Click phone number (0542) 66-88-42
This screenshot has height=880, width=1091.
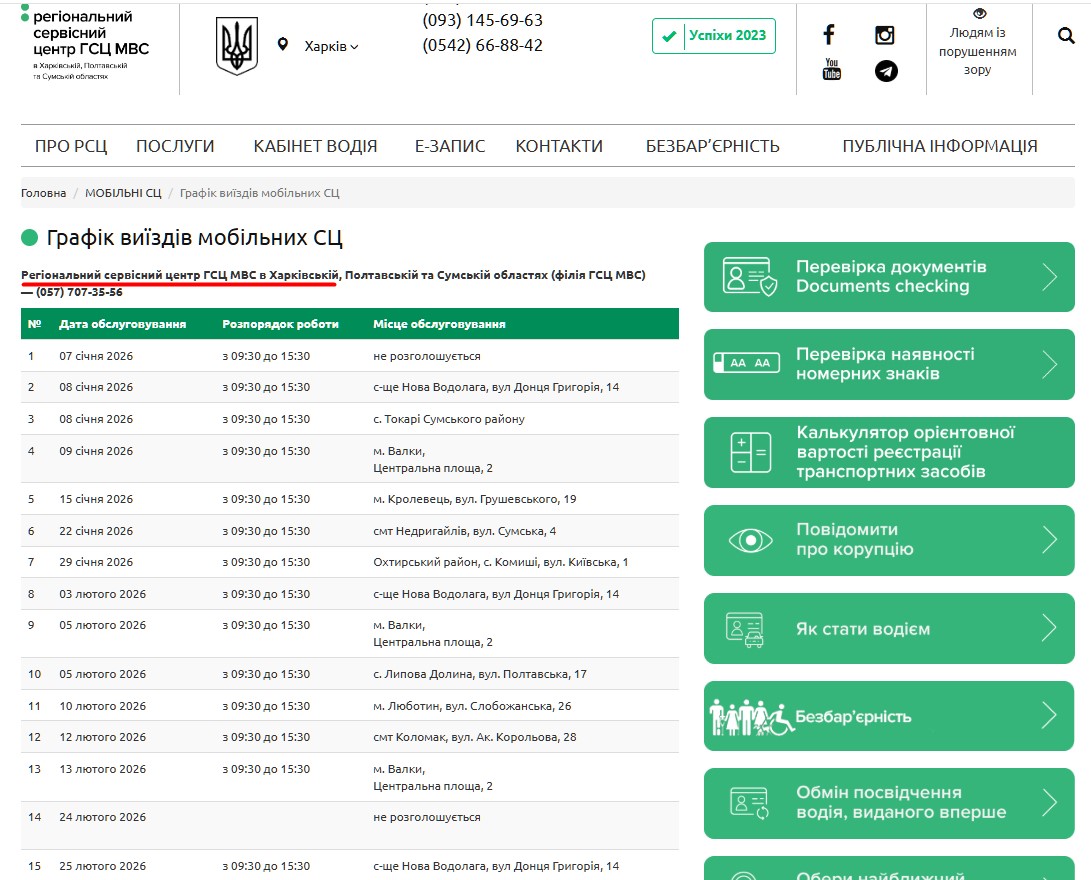[x=483, y=45]
